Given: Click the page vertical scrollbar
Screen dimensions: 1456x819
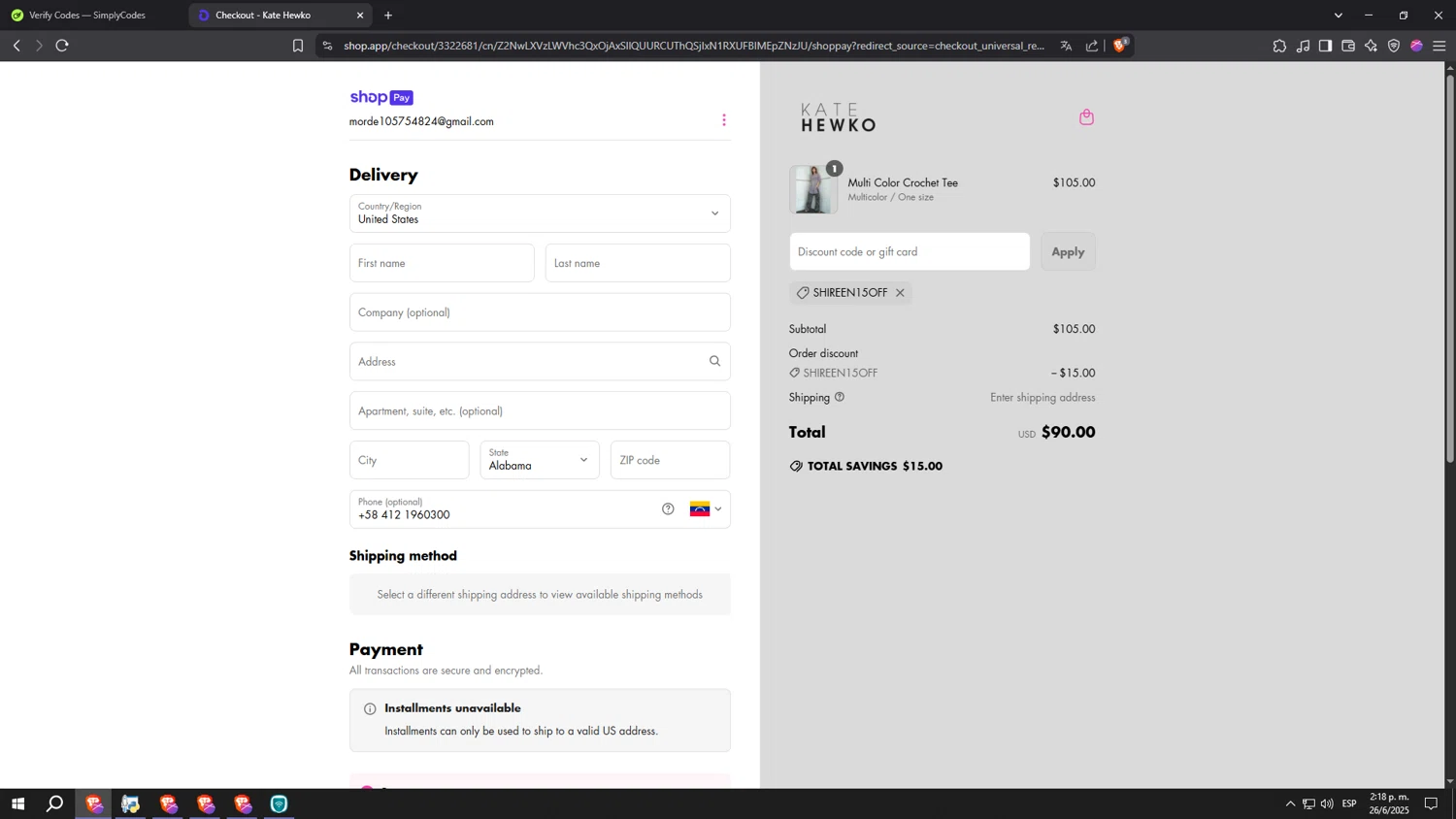Looking at the screenshot, I should (1450, 267).
